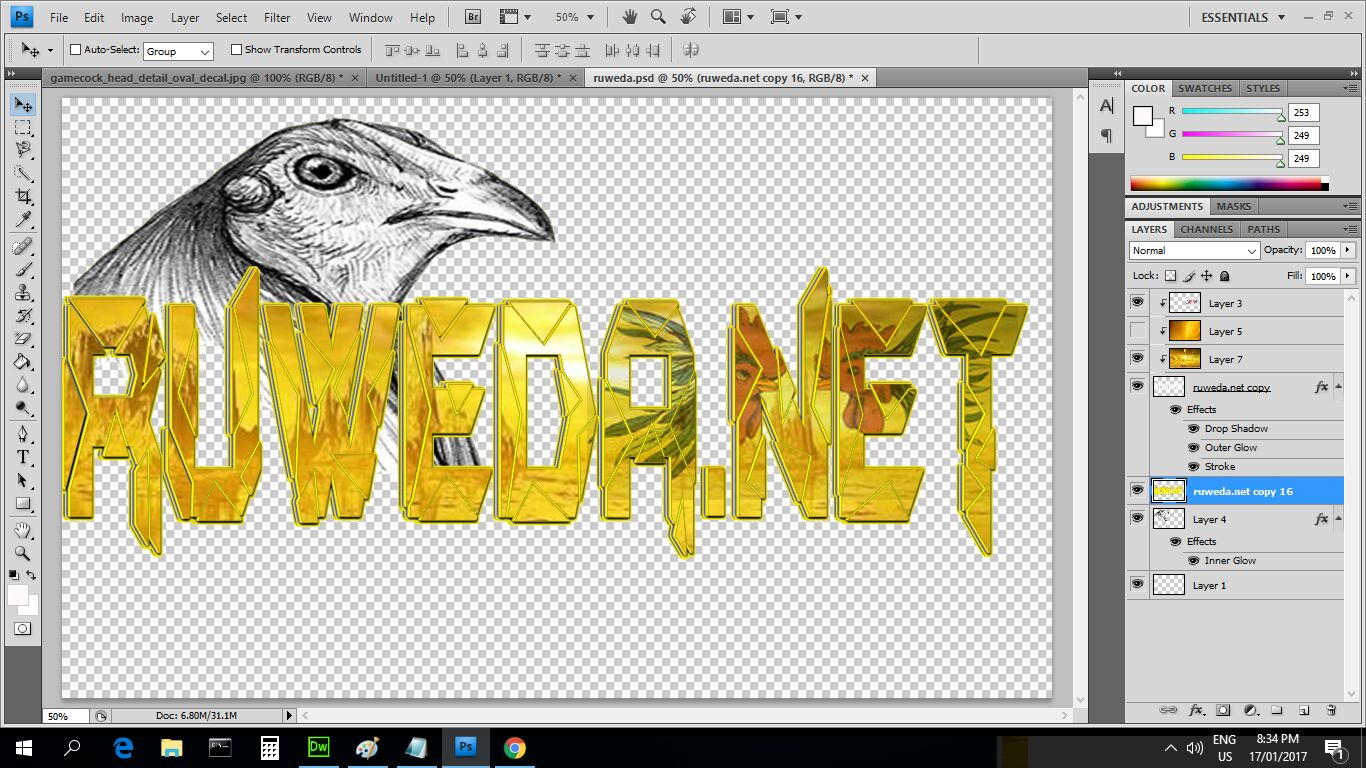
Task: Open the Windows Start menu
Action: pyautogui.click(x=23, y=747)
